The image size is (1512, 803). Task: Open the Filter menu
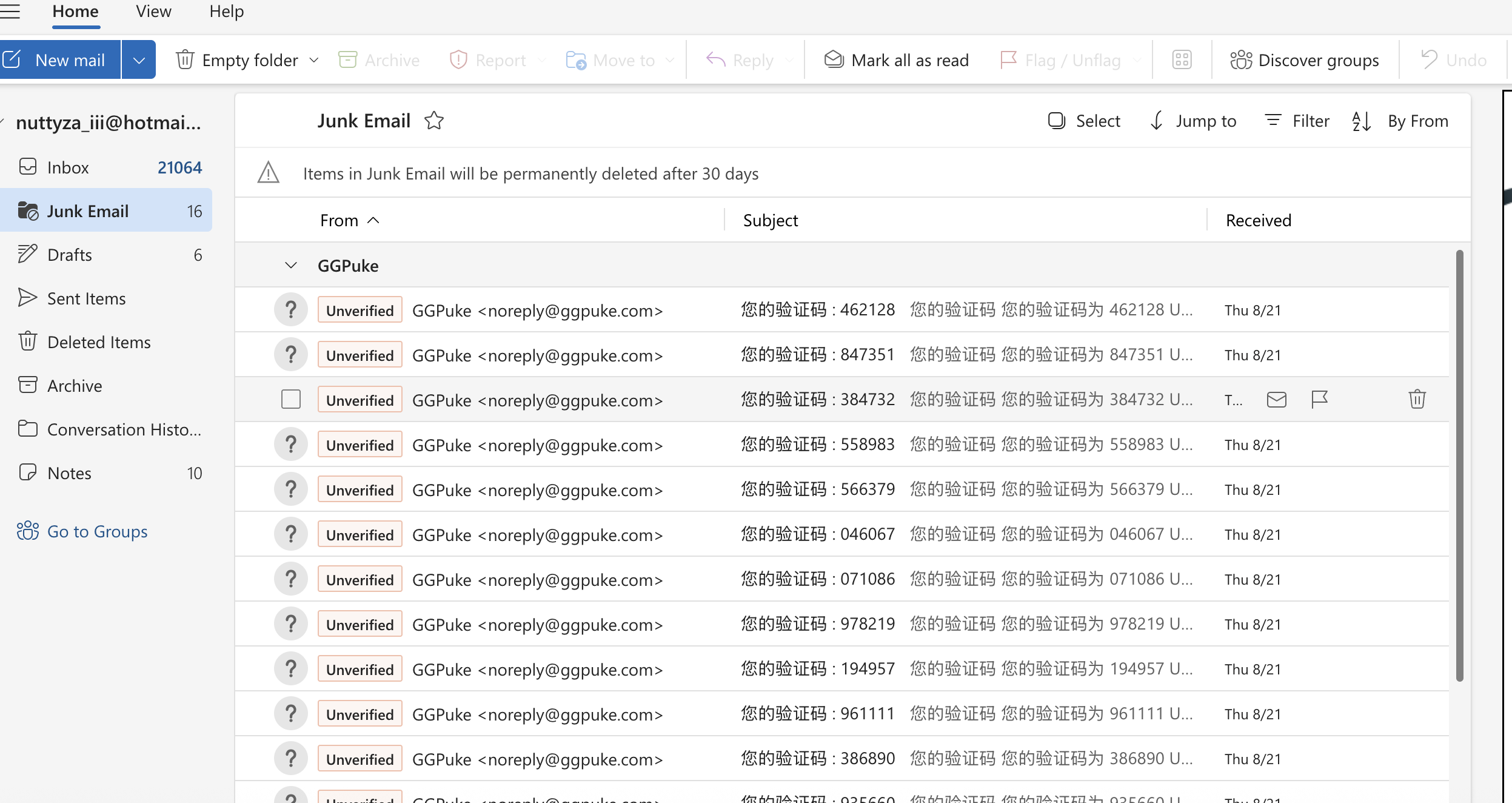[1297, 121]
